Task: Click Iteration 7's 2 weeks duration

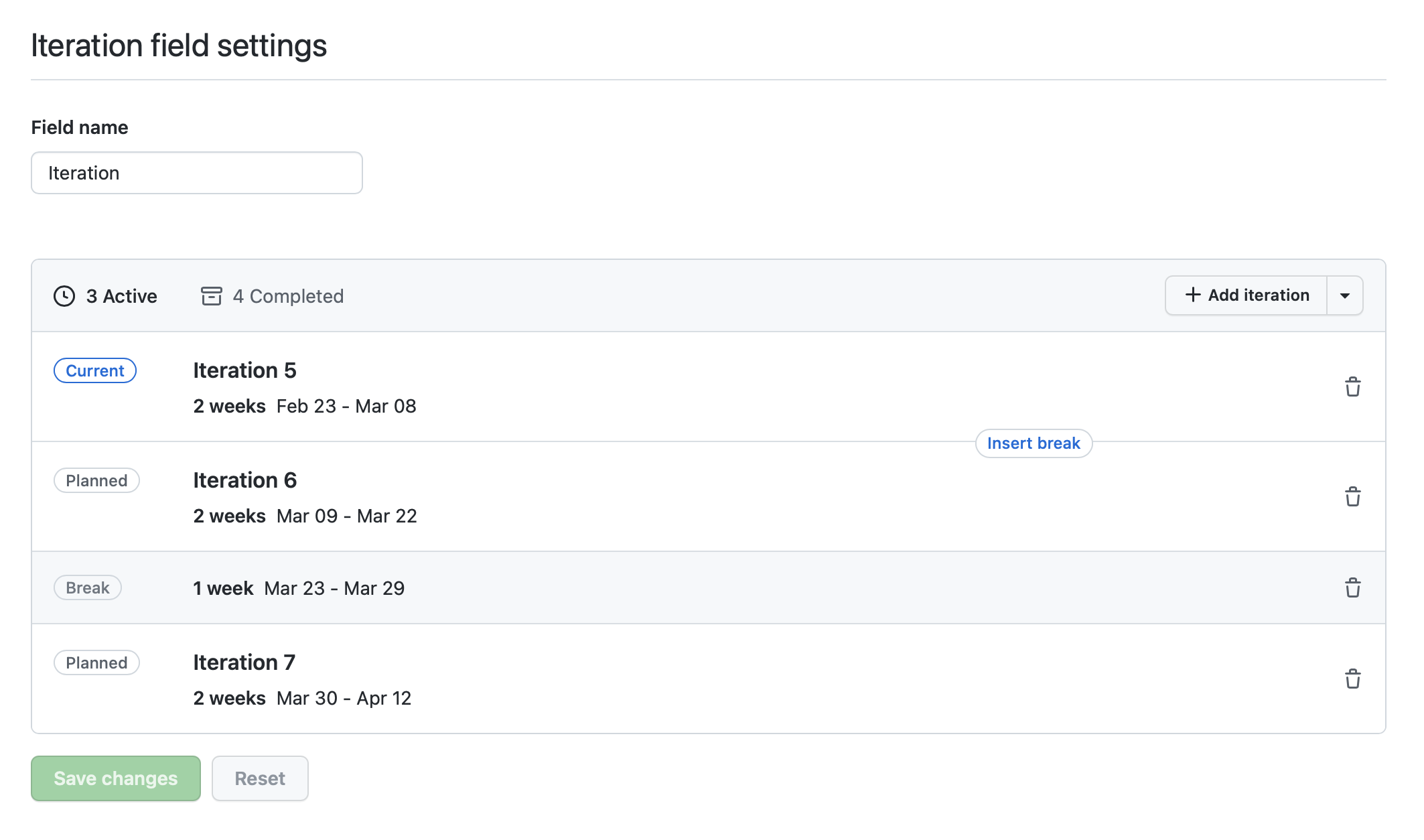Action: 229,699
